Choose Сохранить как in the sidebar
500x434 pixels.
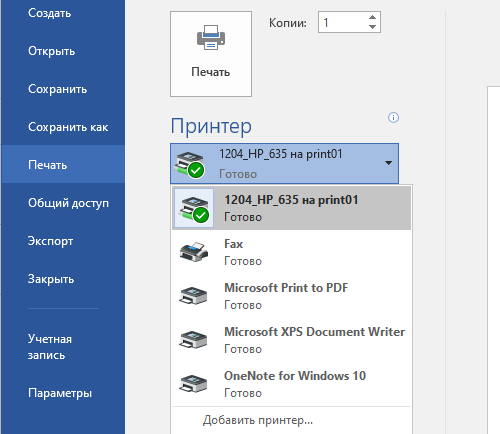click(68, 127)
